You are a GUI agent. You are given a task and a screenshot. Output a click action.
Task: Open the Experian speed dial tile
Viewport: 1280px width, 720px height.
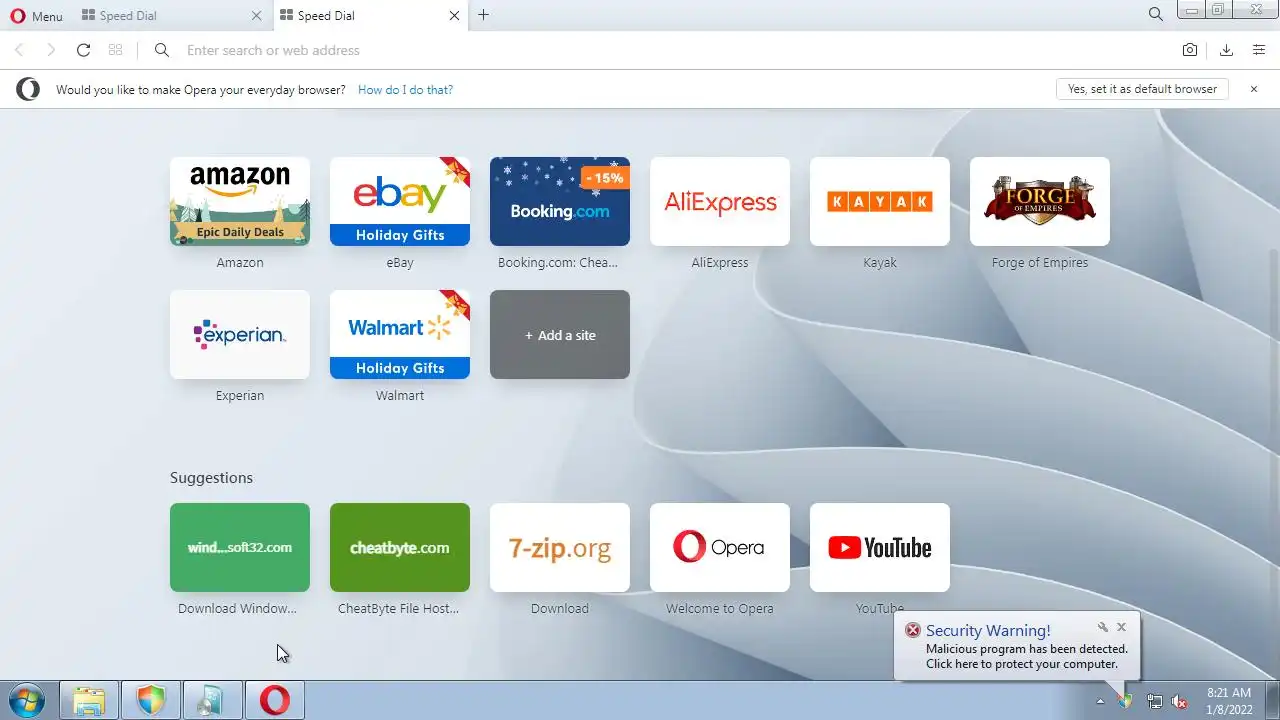[240, 334]
